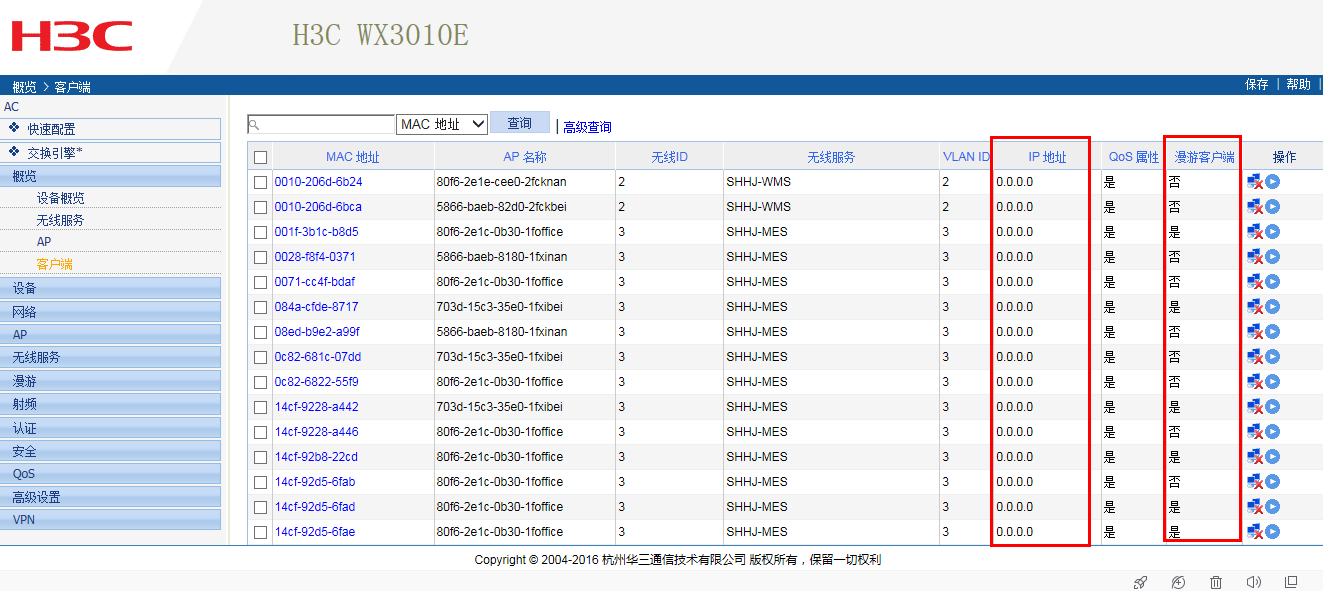This screenshot has height=591, width=1323.
Task: Check the box for 0010-206d-6b24
Action: click(261, 182)
